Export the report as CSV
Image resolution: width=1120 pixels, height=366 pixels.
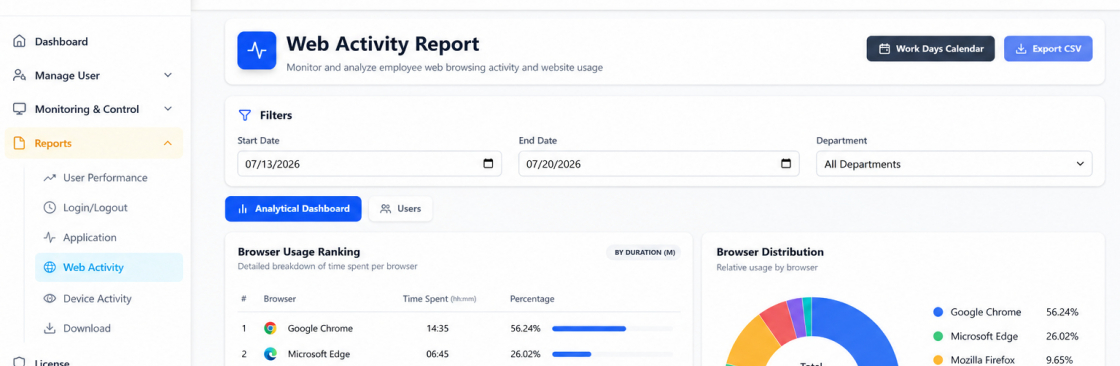tap(1048, 49)
